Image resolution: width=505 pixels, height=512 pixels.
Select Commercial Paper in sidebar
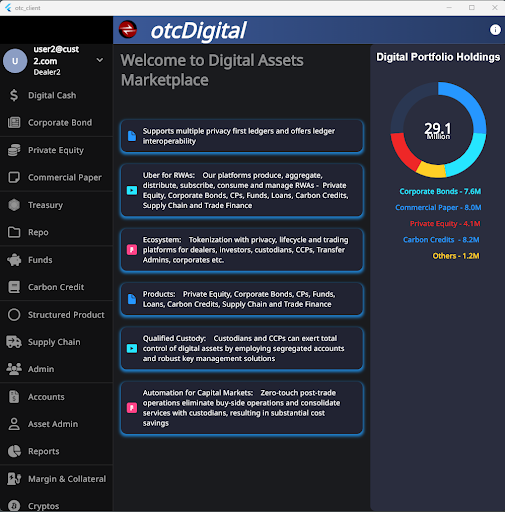(56, 177)
